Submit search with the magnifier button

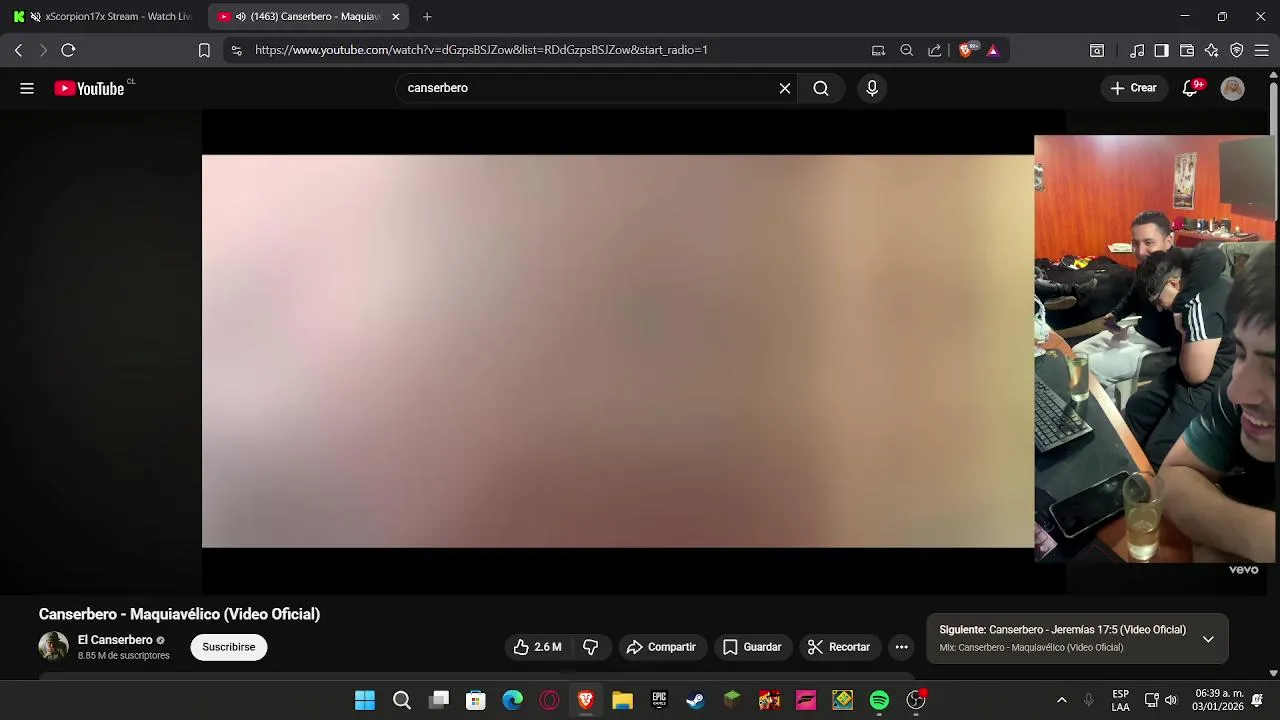(821, 88)
